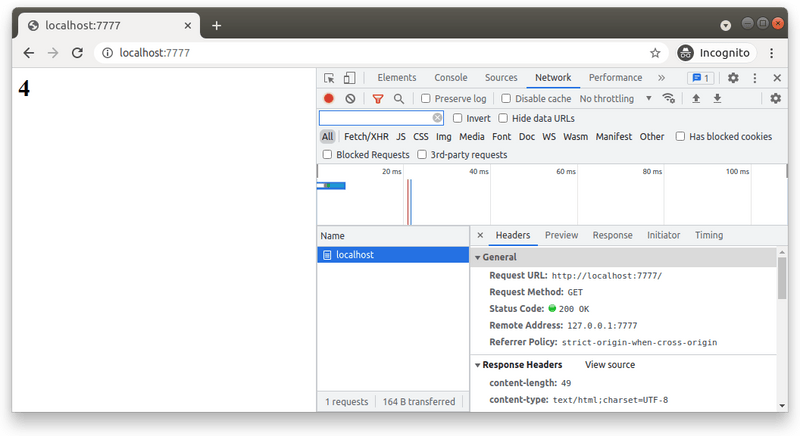Click View source link for response headers
The width and height of the screenshot is (800, 436).
610,365
